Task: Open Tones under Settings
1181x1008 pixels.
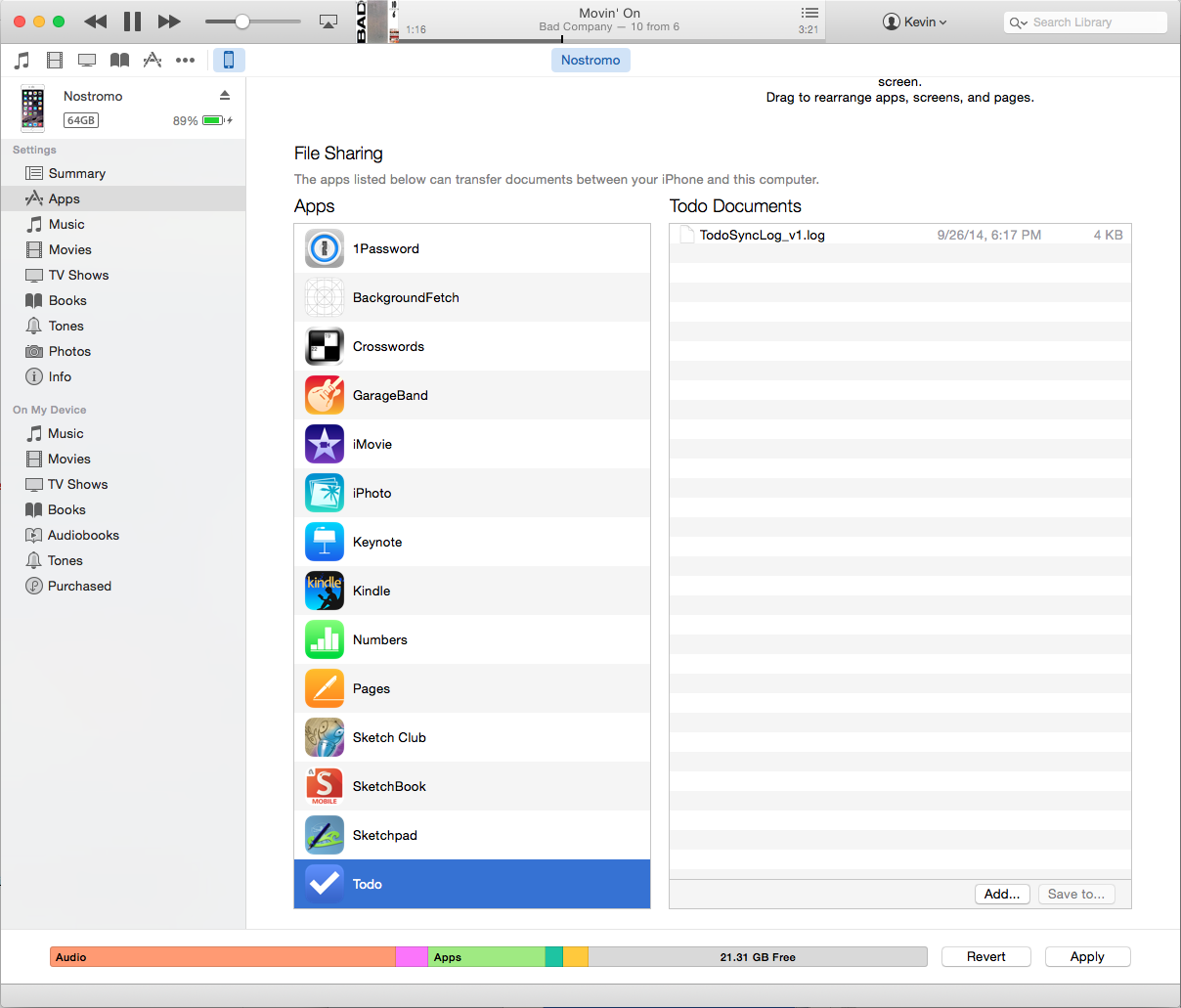Action: (122, 326)
